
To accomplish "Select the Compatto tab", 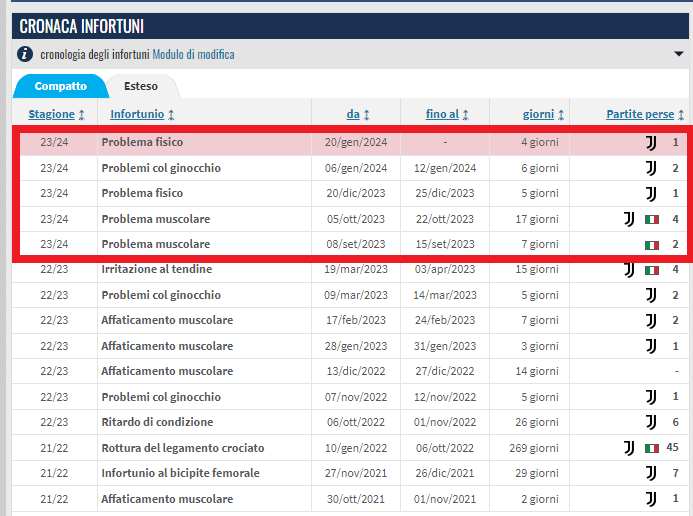I will (x=60, y=86).
